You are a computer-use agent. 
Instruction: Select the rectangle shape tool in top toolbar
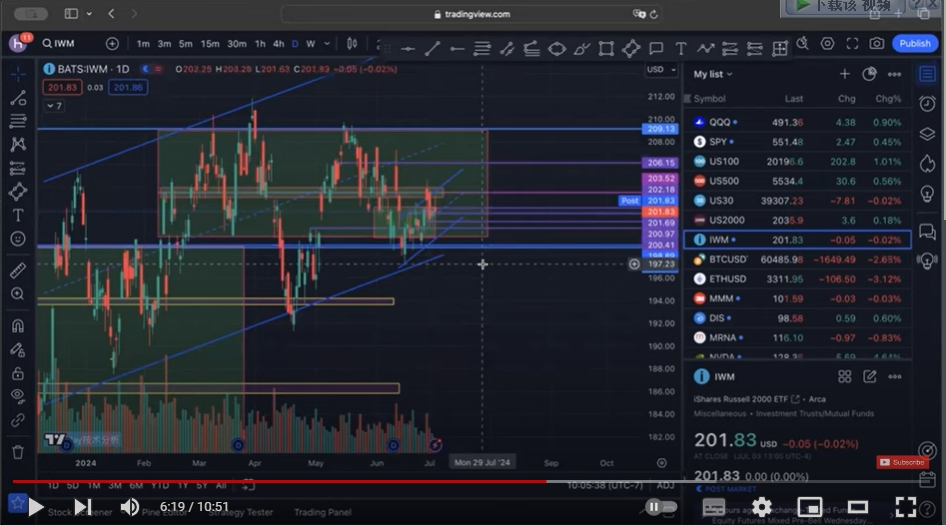(606, 49)
